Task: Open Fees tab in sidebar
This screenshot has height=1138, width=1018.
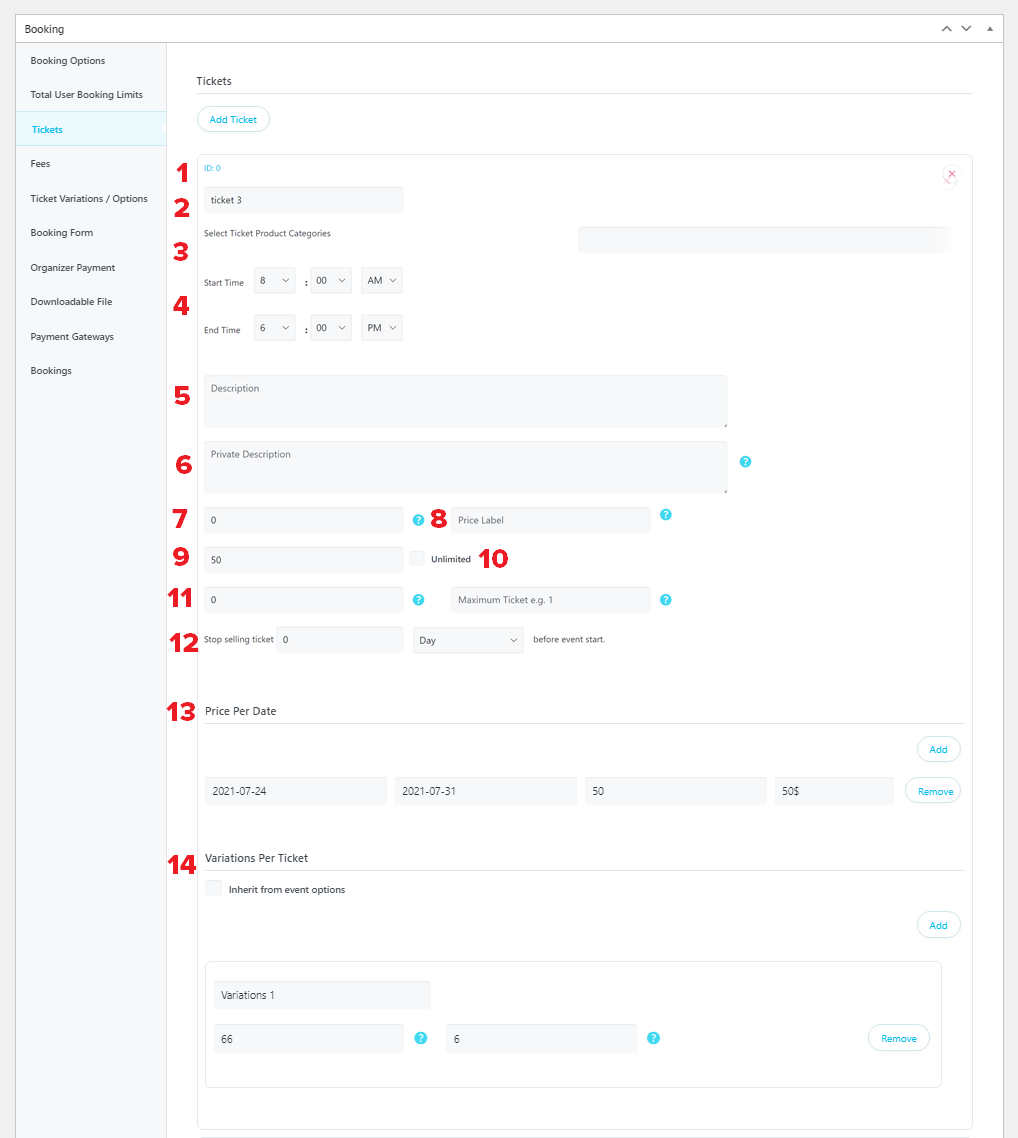Action: click(x=41, y=164)
